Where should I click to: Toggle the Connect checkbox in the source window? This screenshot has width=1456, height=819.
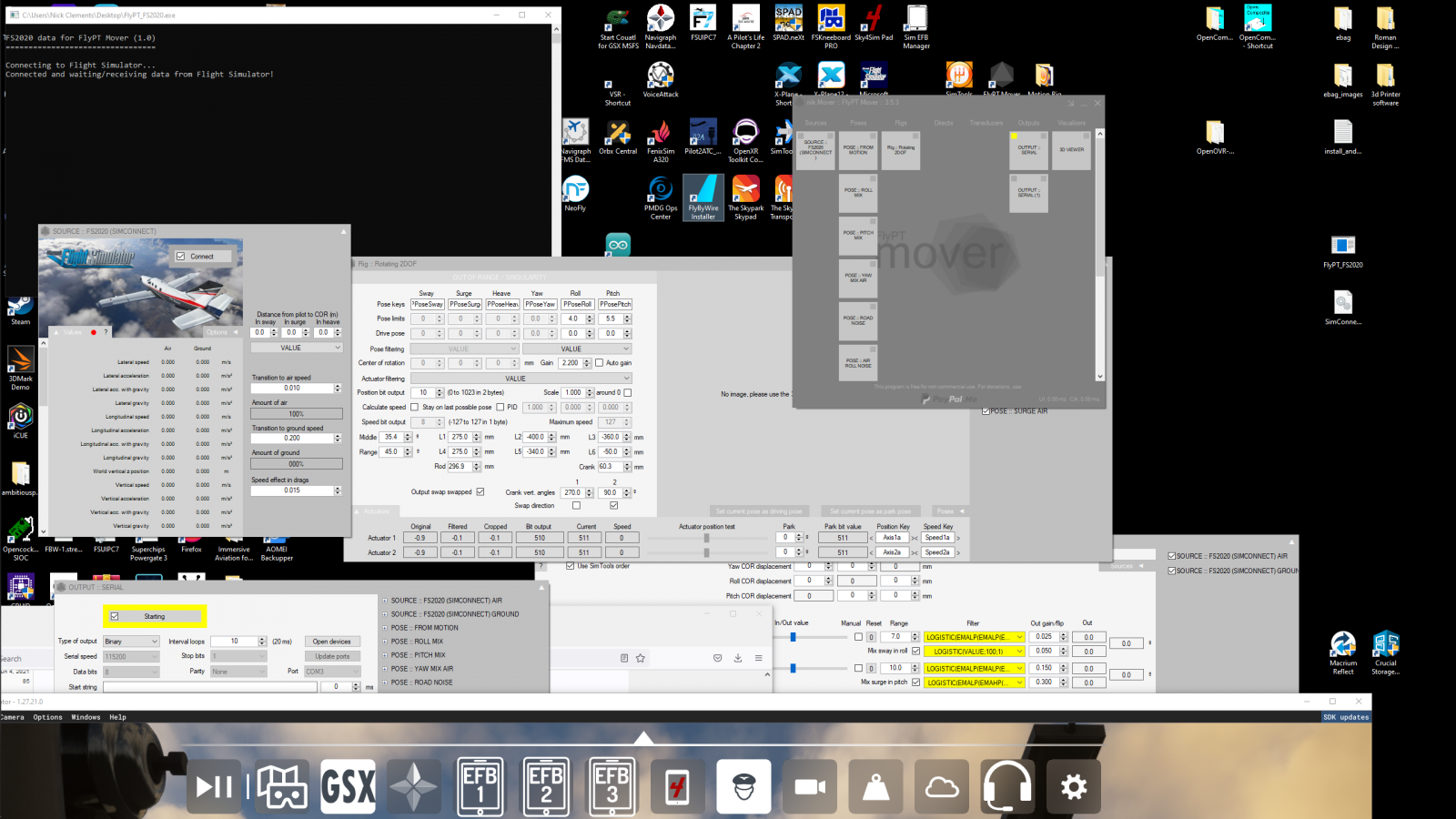click(180, 257)
